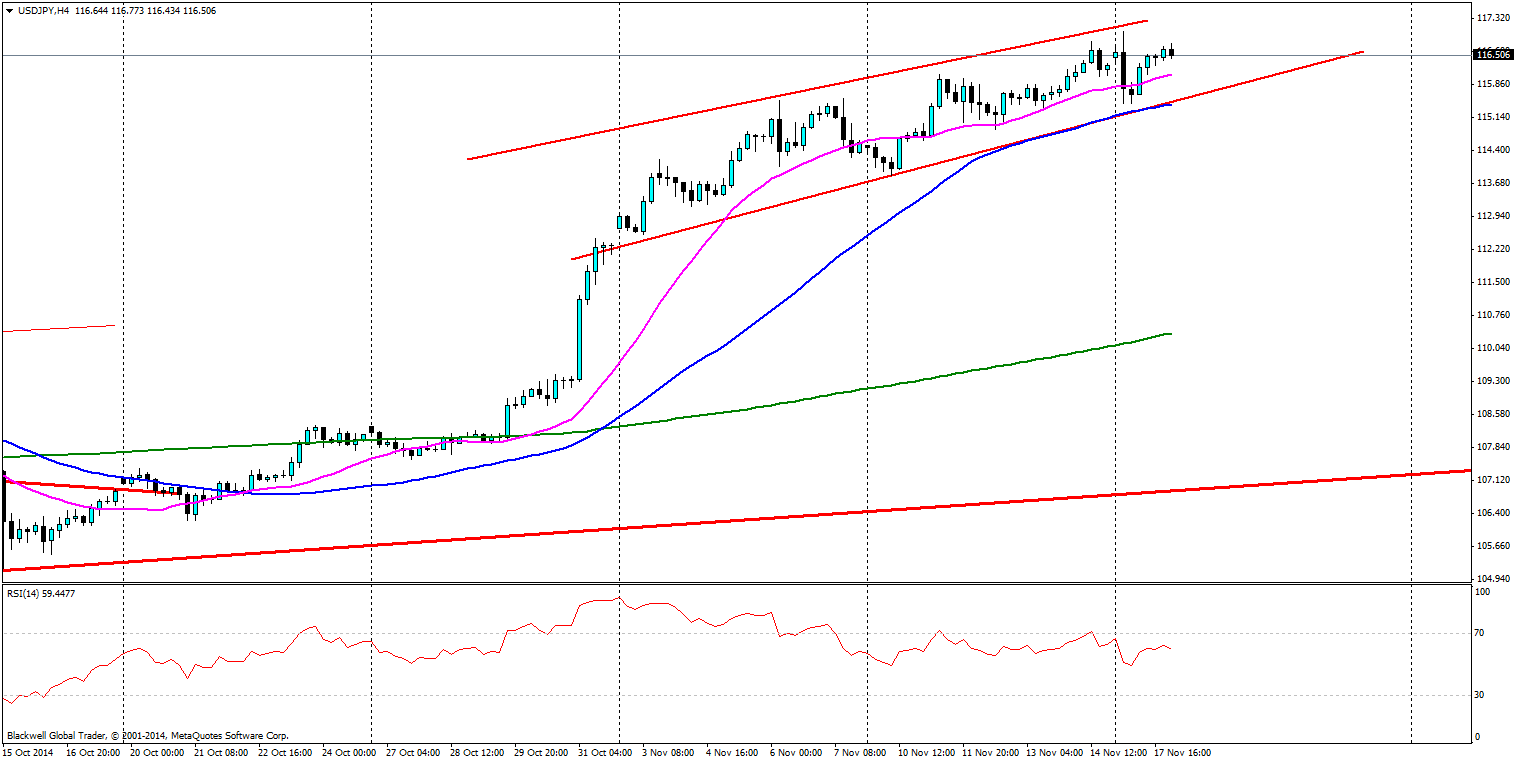Click the 107.840 price axis label
The width and height of the screenshot is (1514, 761).
click(x=1493, y=447)
